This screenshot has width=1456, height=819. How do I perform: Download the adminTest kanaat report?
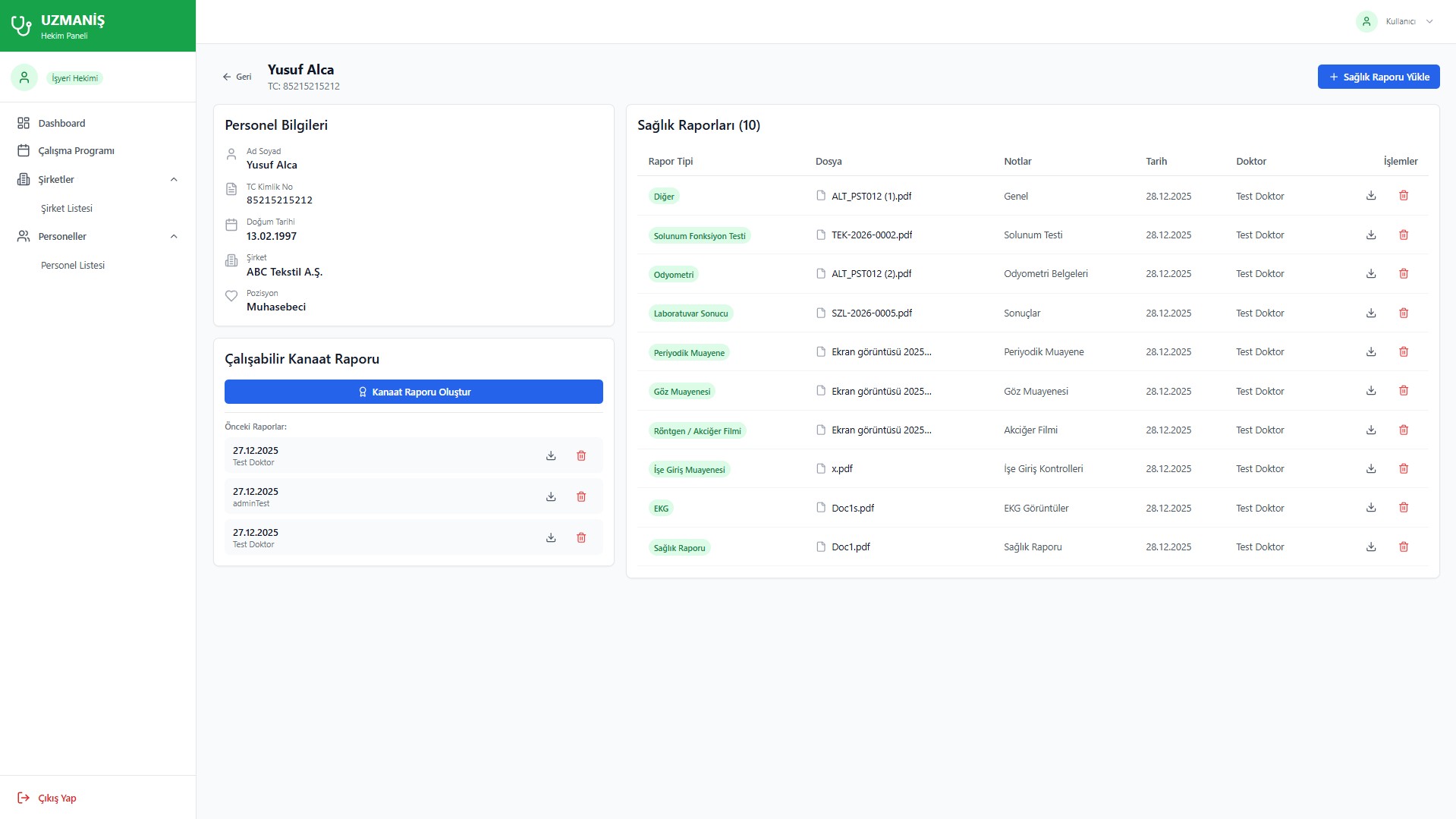[551, 497]
